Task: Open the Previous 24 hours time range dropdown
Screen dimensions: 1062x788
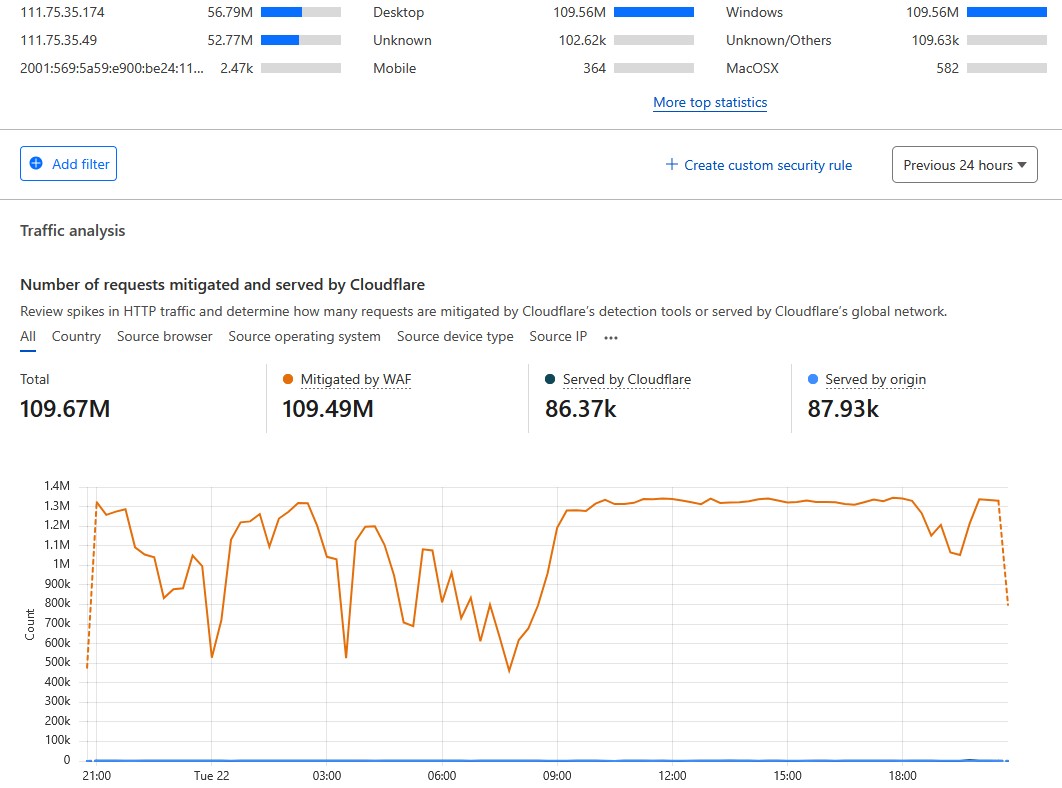Action: click(x=964, y=165)
